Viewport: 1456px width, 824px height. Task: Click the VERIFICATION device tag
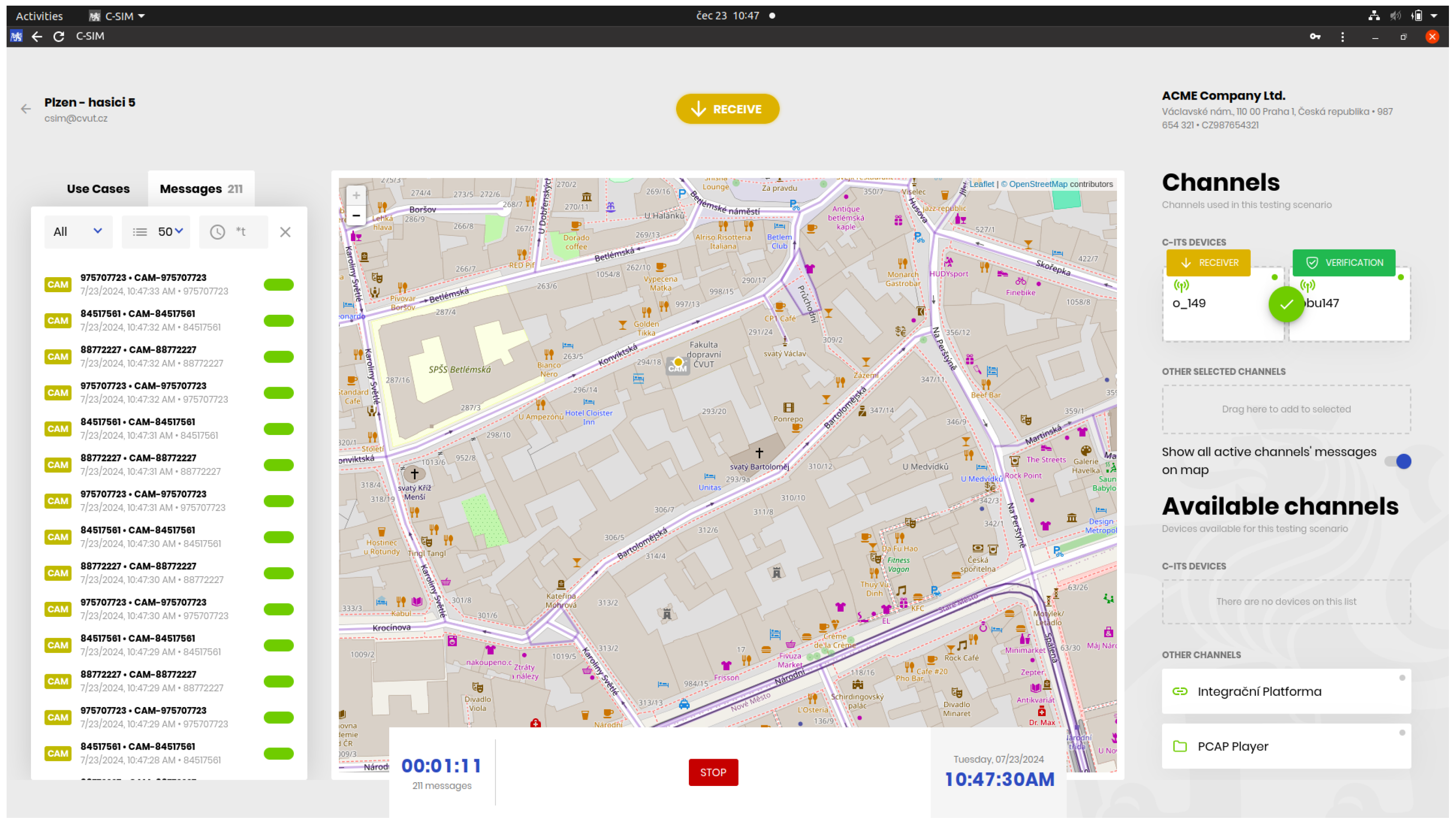tap(1343, 263)
